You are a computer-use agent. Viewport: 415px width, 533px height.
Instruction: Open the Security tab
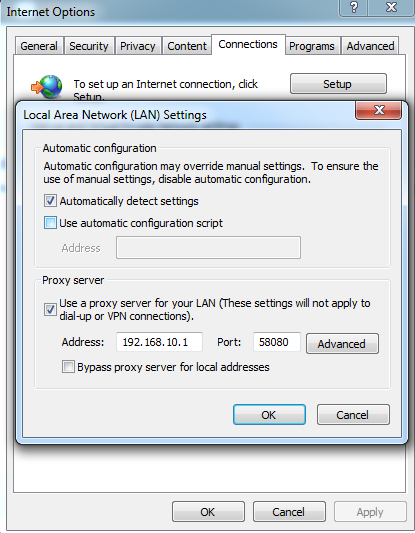click(x=88, y=46)
